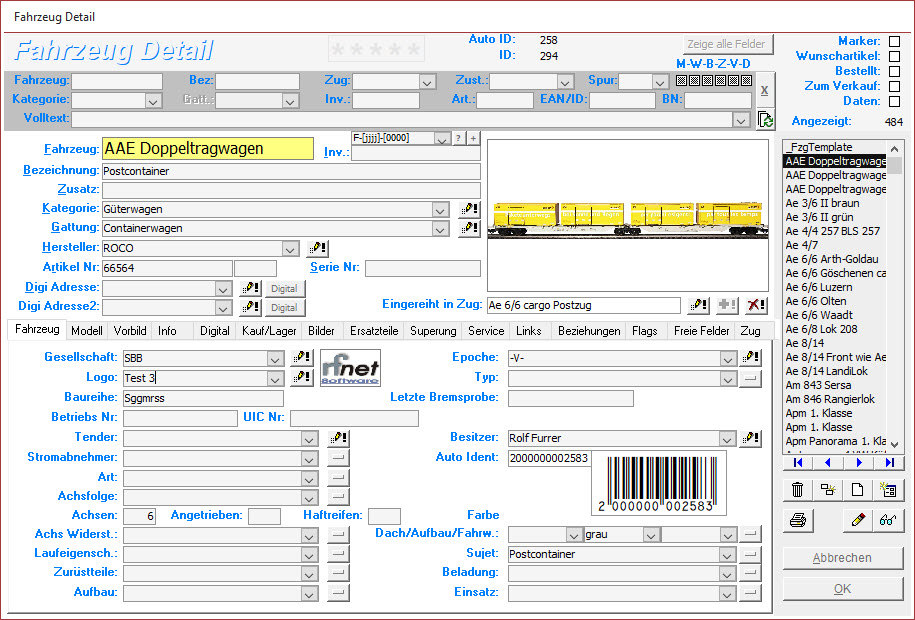This screenshot has width=915, height=620.
Task: Open the Freie Felder tab
Action: click(x=701, y=331)
